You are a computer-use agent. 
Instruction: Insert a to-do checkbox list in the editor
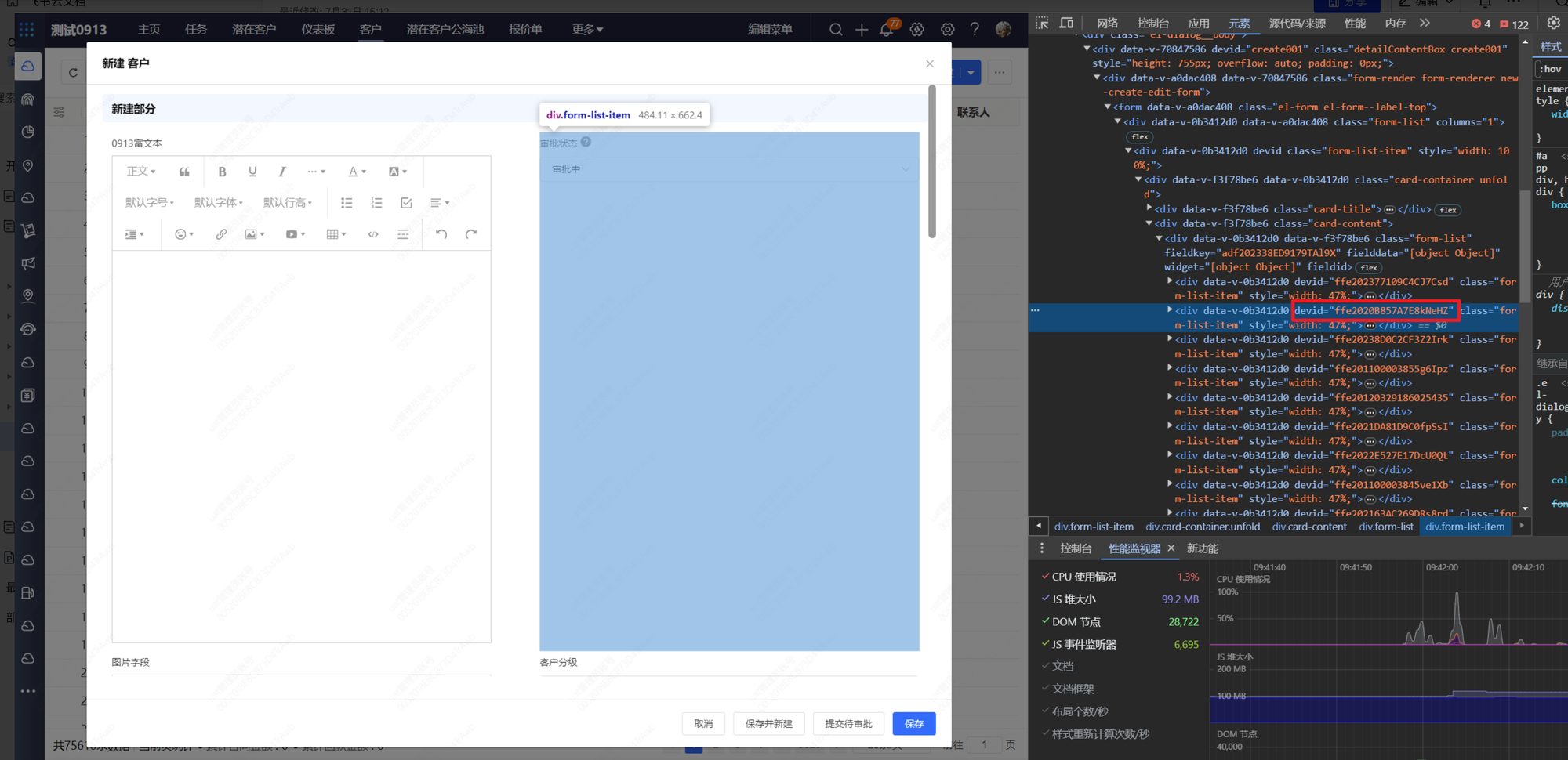point(406,203)
